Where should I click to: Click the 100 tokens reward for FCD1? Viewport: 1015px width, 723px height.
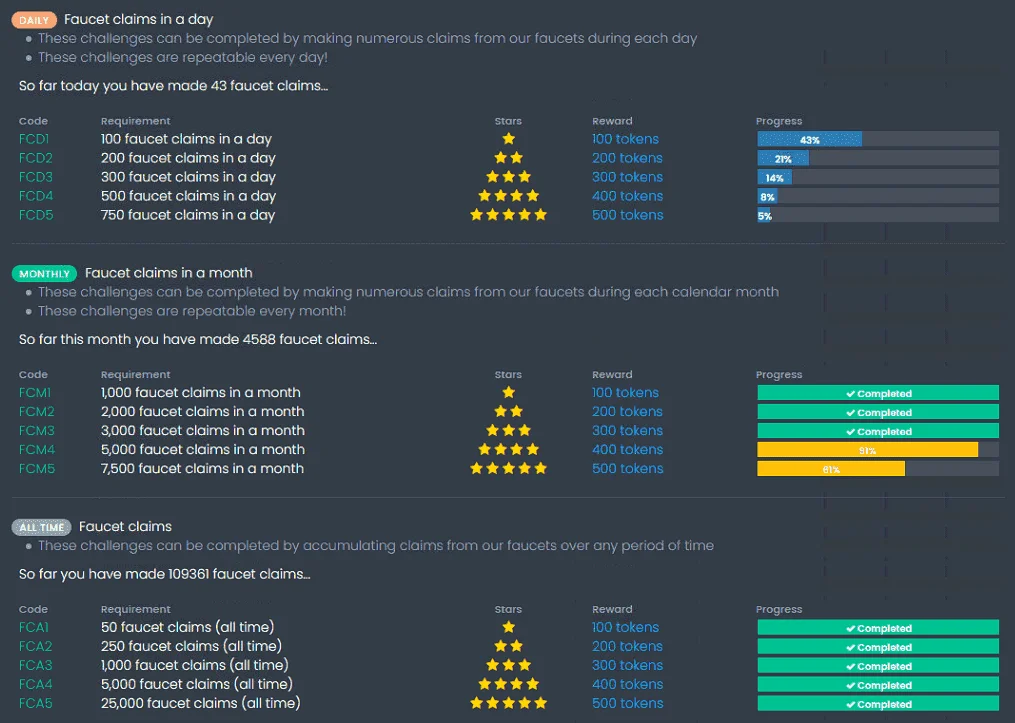(625, 139)
